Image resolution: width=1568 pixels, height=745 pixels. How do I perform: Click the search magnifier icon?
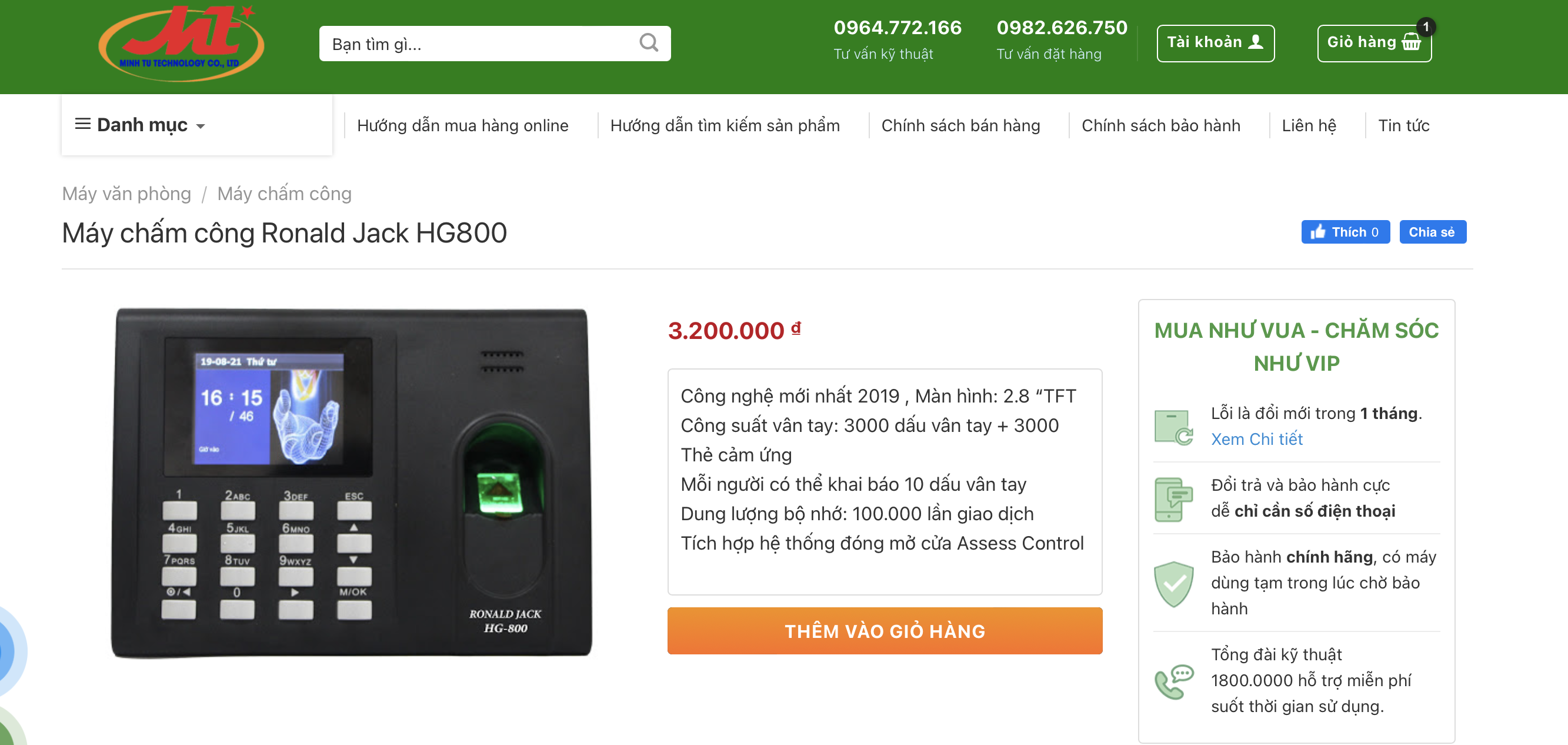pyautogui.click(x=648, y=42)
